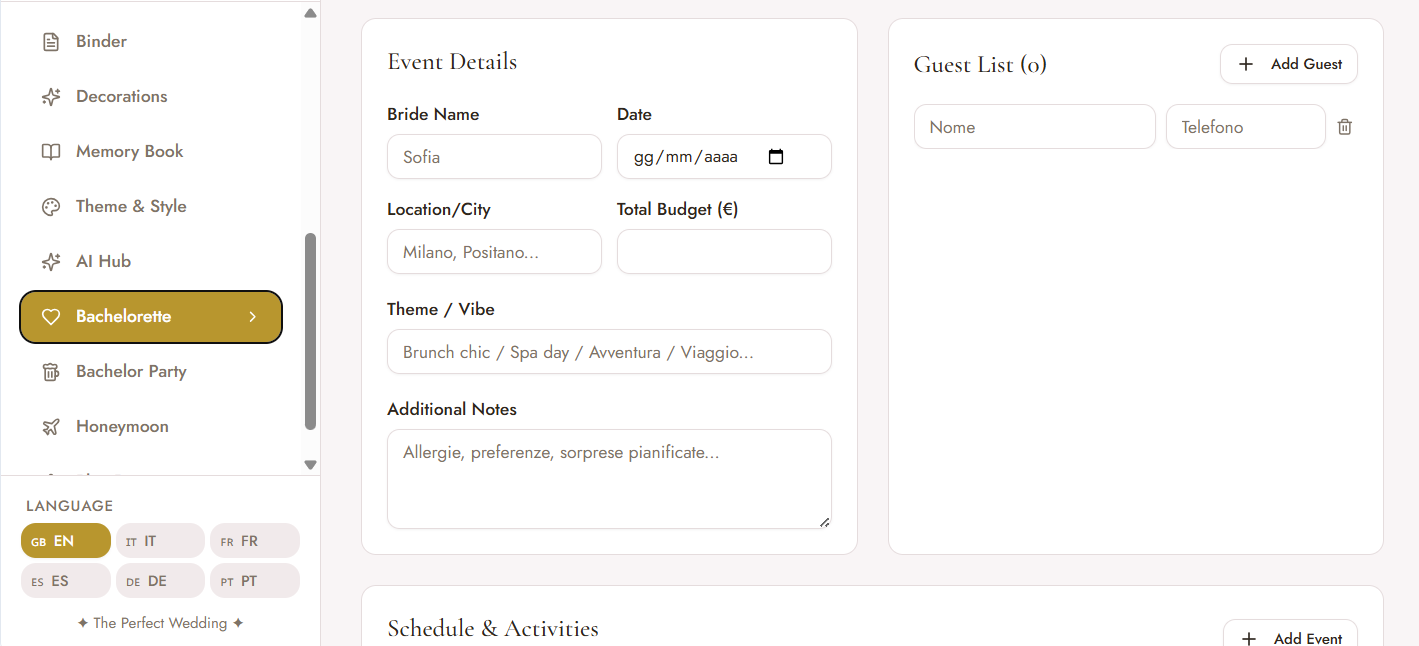Go to Memory Book section
The image size is (1419, 646).
[x=151, y=152]
